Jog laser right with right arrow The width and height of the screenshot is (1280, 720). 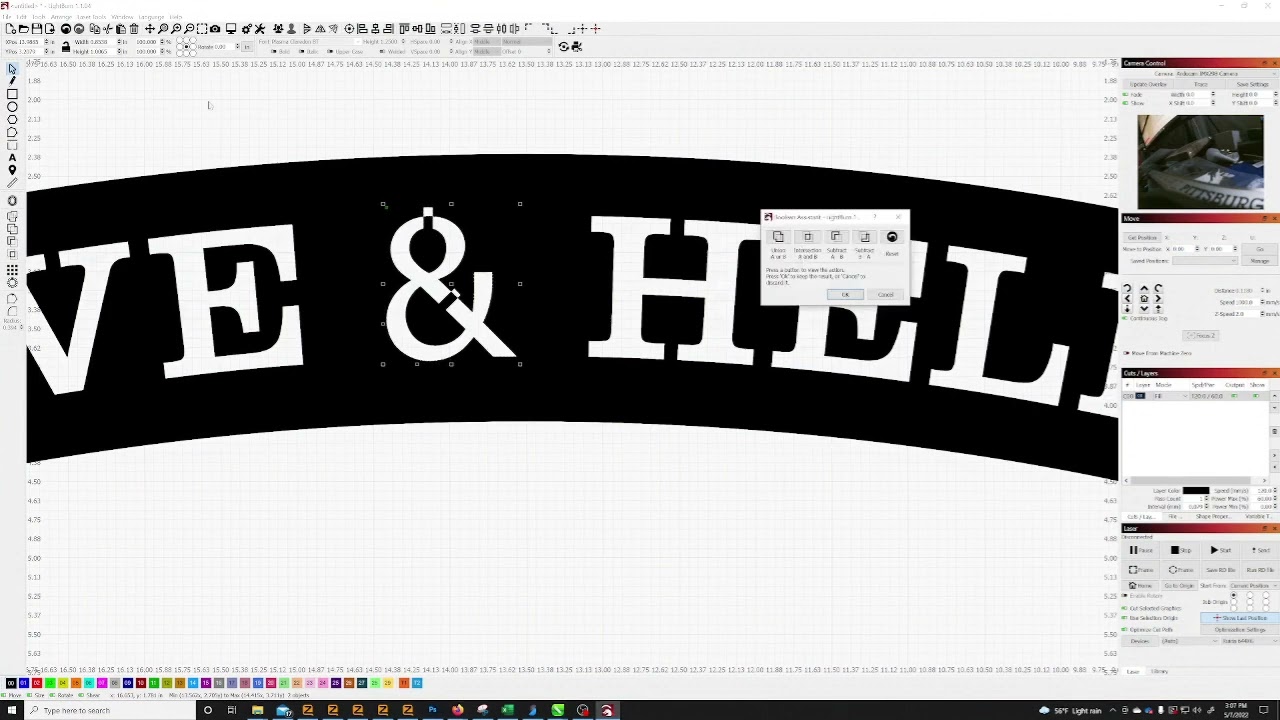[1158, 299]
